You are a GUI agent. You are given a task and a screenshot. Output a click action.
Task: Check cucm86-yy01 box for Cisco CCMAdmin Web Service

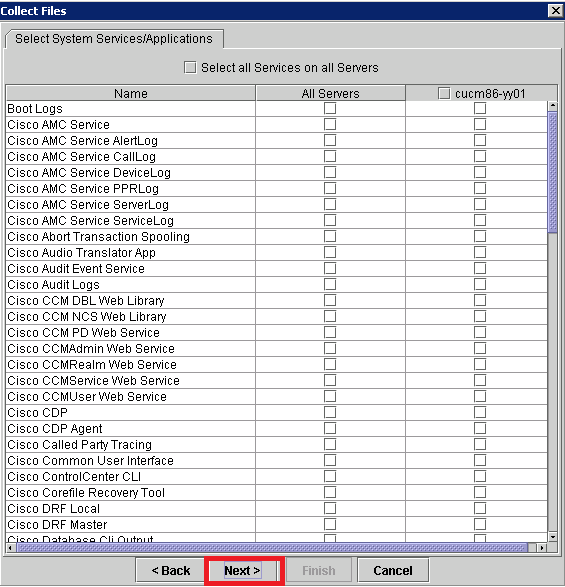coord(480,349)
